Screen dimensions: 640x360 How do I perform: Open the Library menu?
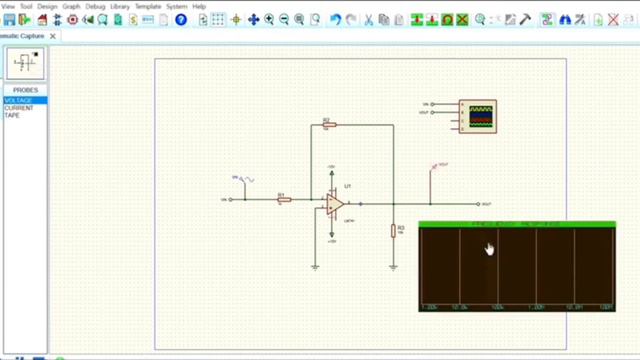point(120,7)
